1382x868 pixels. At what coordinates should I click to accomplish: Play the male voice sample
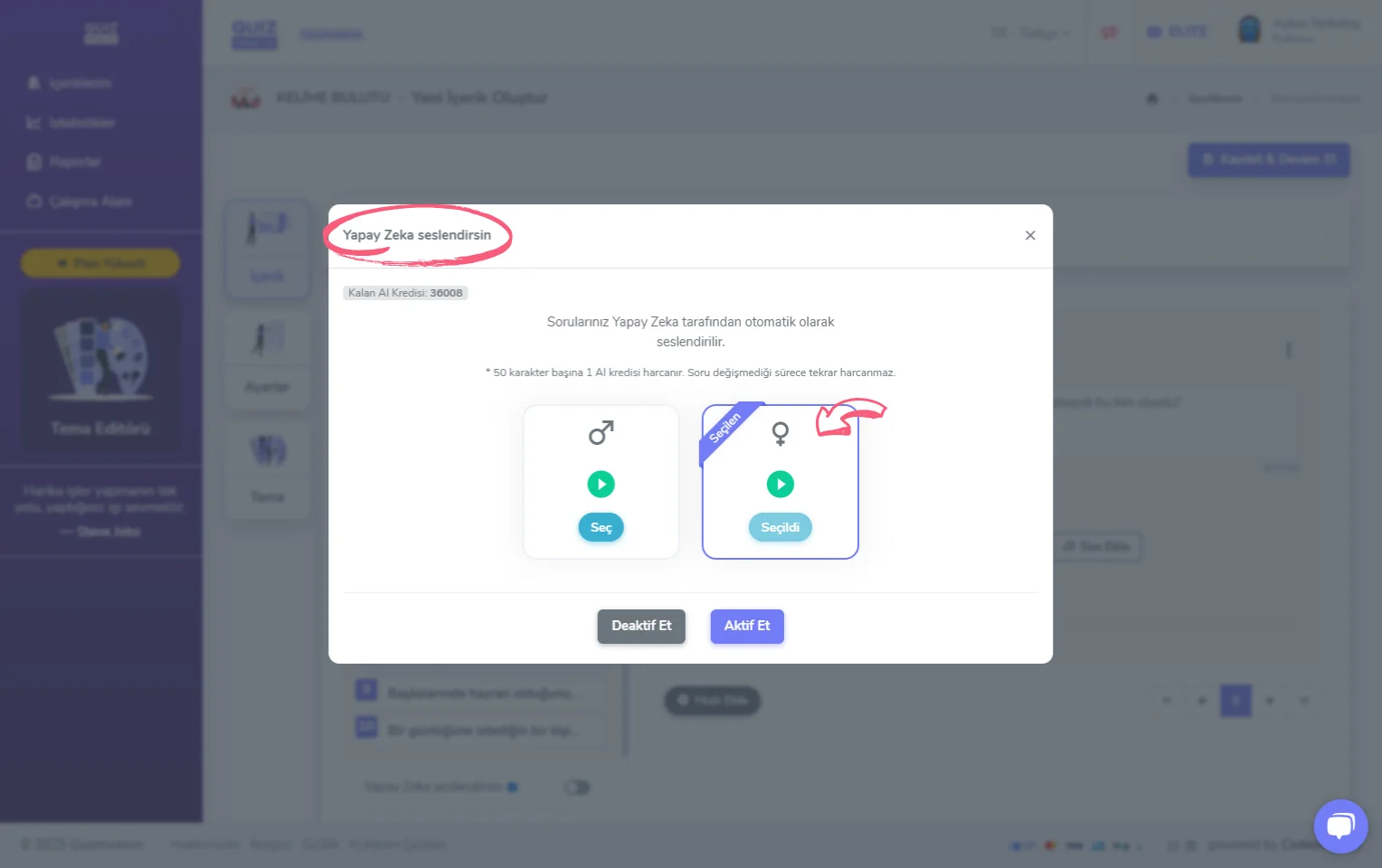[x=601, y=484]
